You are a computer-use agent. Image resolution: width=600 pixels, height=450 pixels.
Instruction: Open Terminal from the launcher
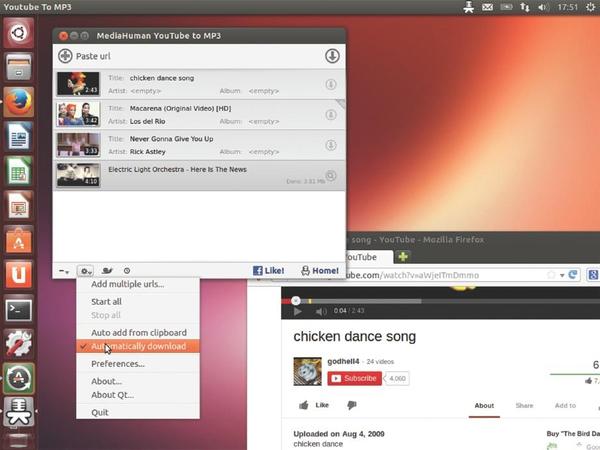(x=18, y=309)
